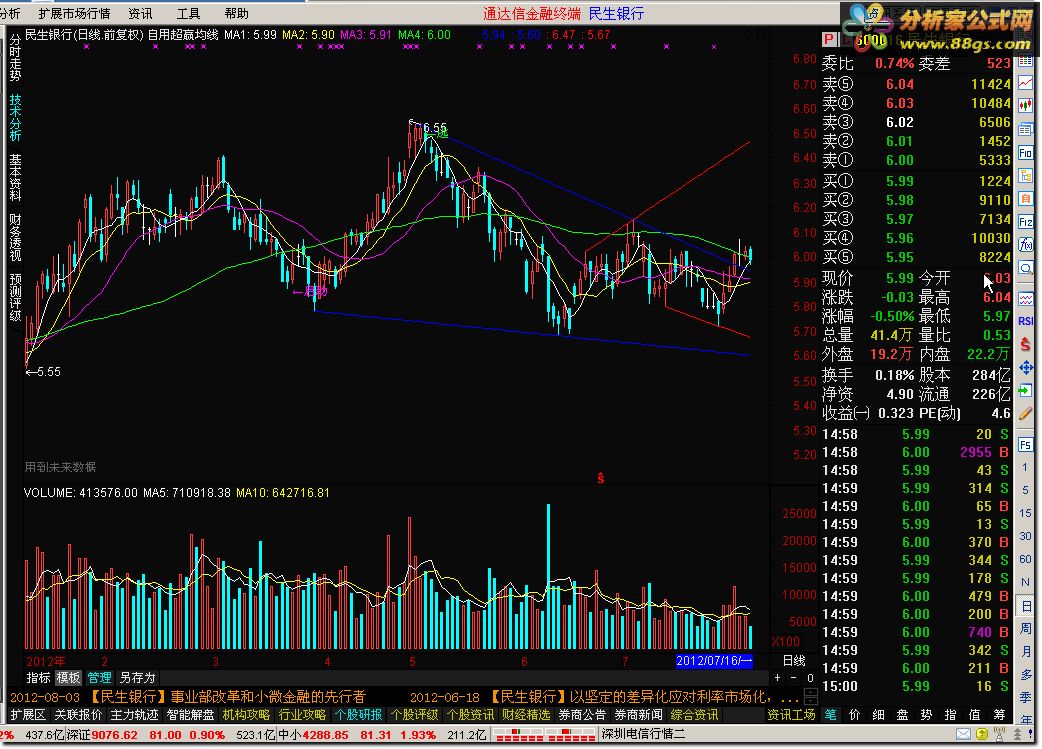The height and width of the screenshot is (749, 1042).
Task: Click the intraday line chart icon
Action: [1026, 83]
